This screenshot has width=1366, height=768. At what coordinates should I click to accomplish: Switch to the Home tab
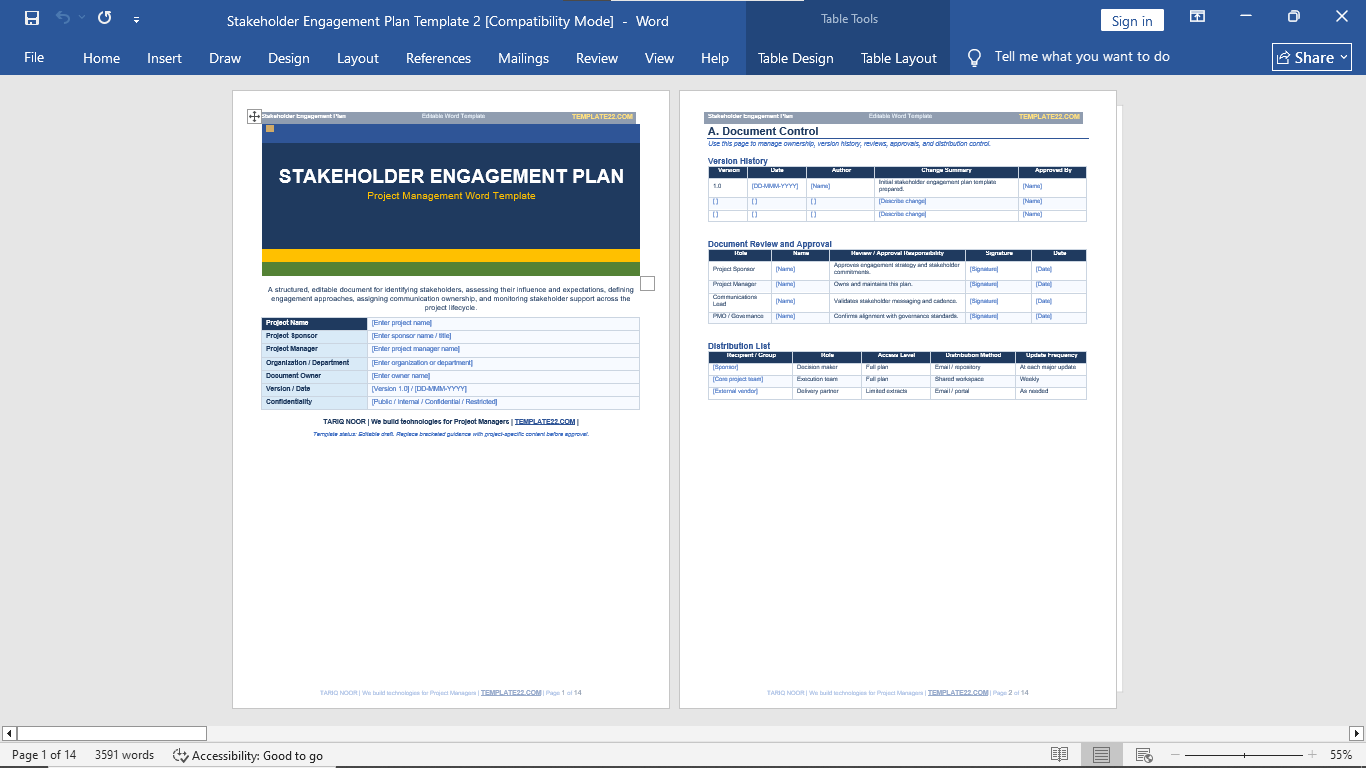[x=101, y=58]
